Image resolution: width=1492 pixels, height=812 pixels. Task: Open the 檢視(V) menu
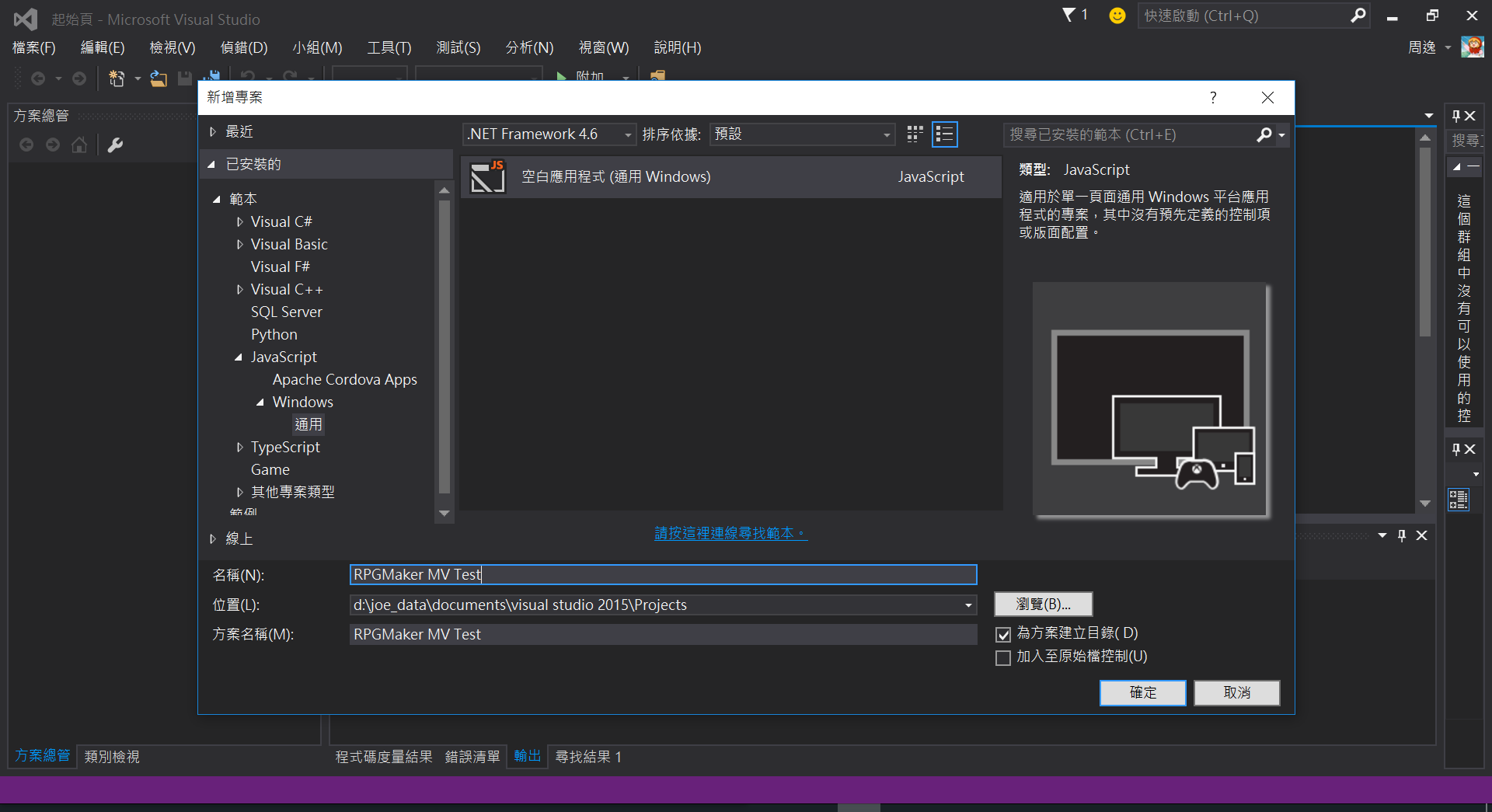[173, 47]
